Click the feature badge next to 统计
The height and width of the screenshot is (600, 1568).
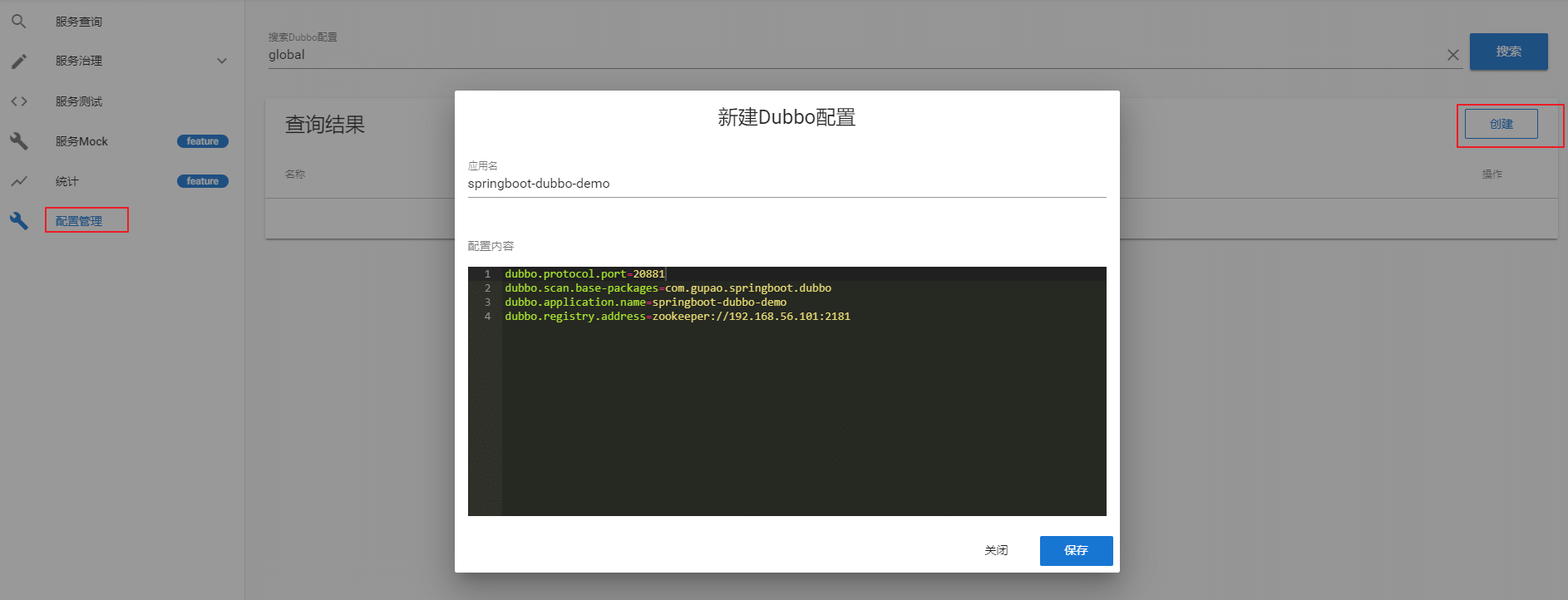click(202, 181)
